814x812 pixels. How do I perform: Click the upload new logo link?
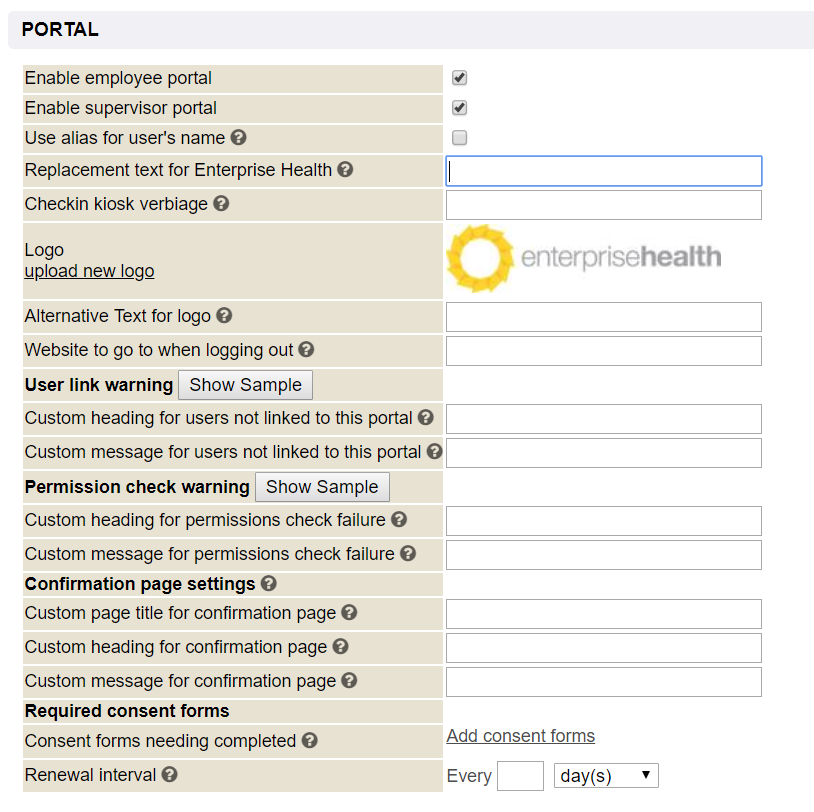[x=89, y=271]
